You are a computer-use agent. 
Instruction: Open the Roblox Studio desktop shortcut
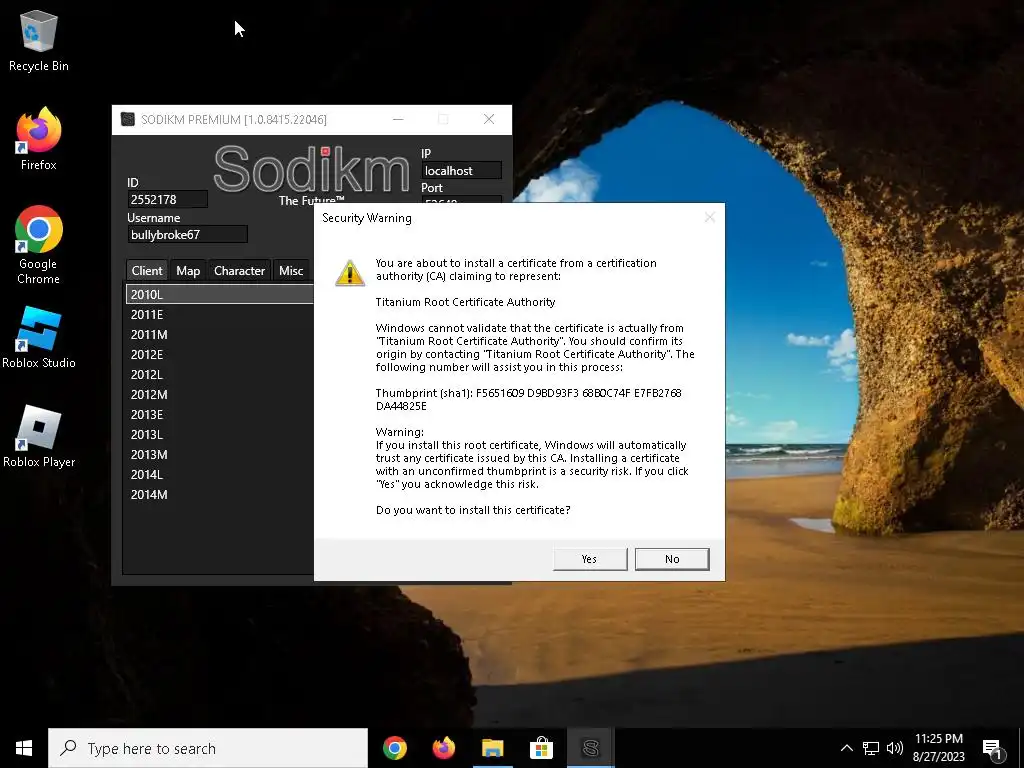click(x=39, y=338)
